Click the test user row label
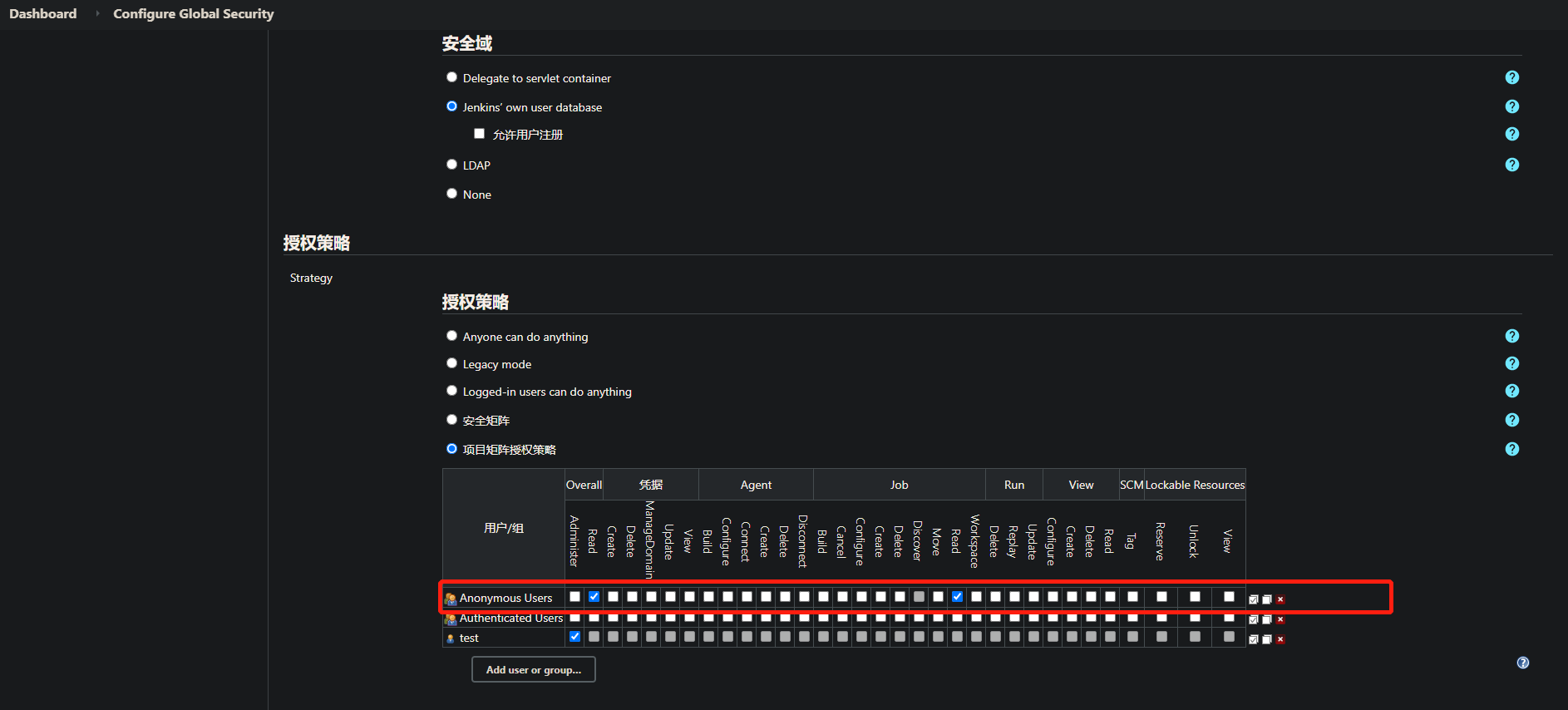 (x=469, y=639)
